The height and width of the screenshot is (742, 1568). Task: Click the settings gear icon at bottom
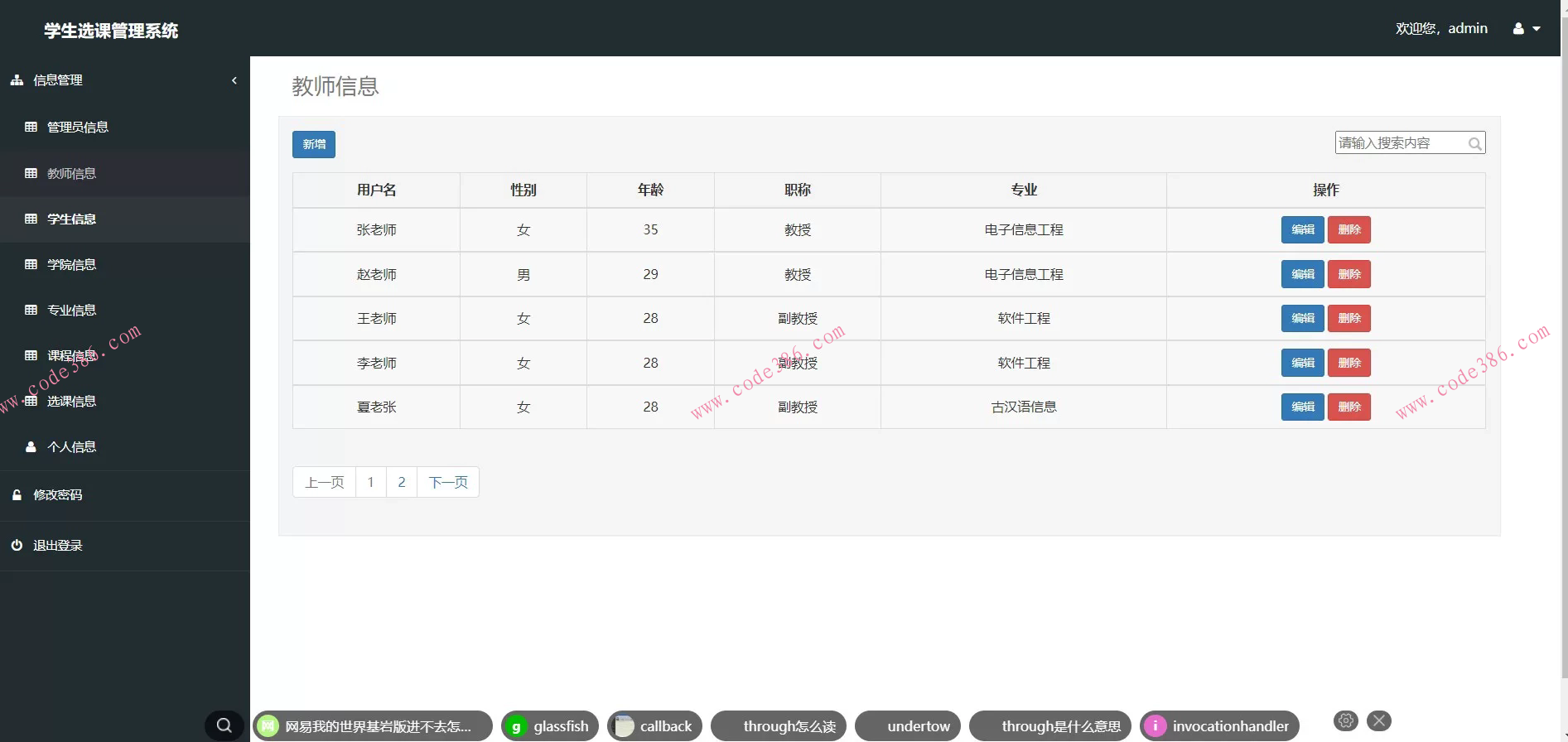pos(1346,720)
